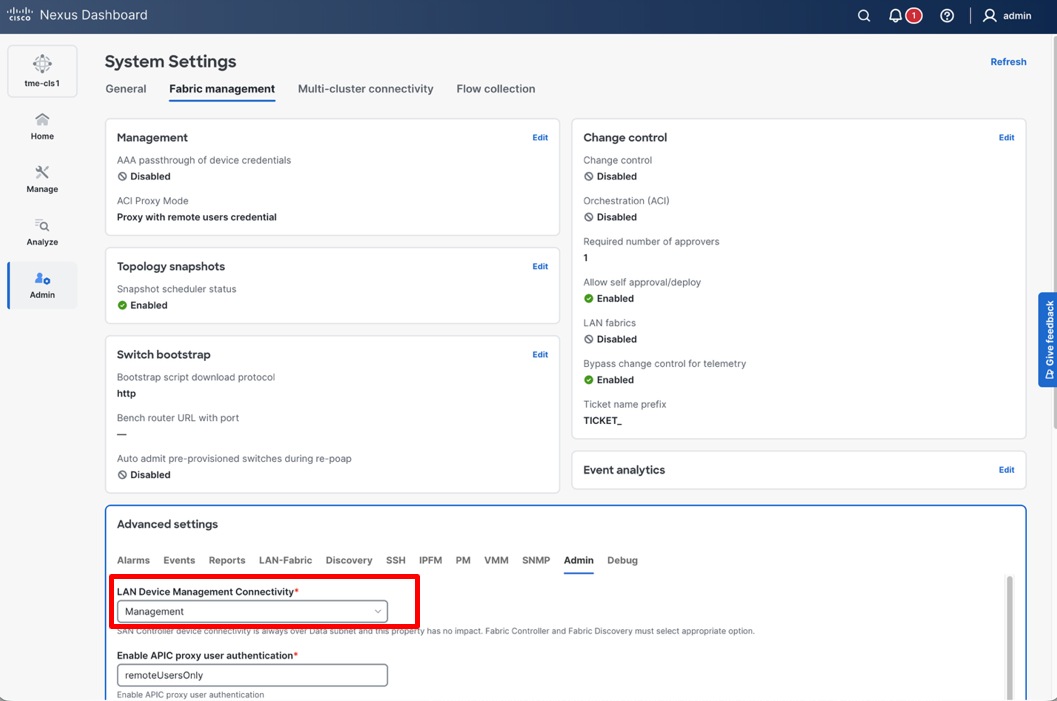
Task: Open the tme-cls1 cluster selector
Action: 42,70
